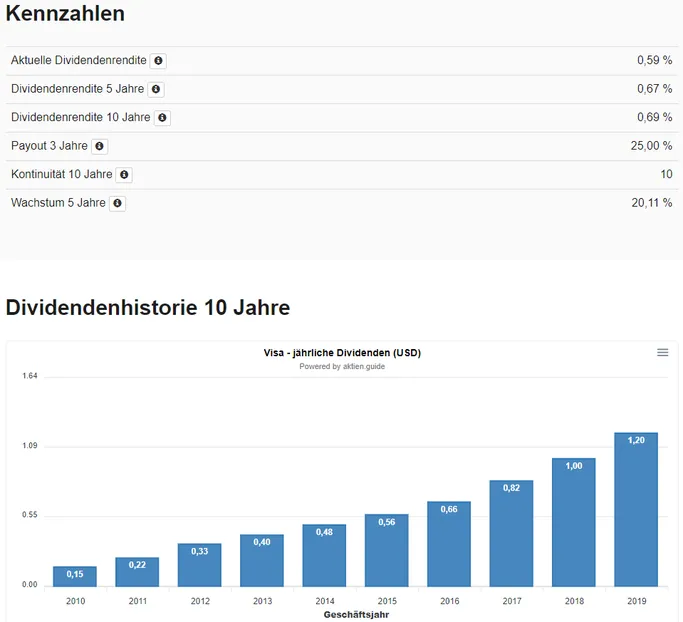Open info icon beside Aktuelle Dividendenrendite
Viewport: 683px width, 622px height.
158,61
